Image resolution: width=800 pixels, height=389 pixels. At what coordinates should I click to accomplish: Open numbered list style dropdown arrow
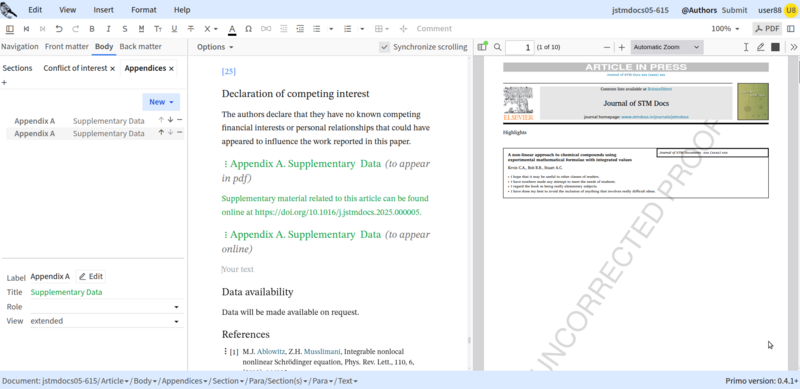click(x=362, y=29)
